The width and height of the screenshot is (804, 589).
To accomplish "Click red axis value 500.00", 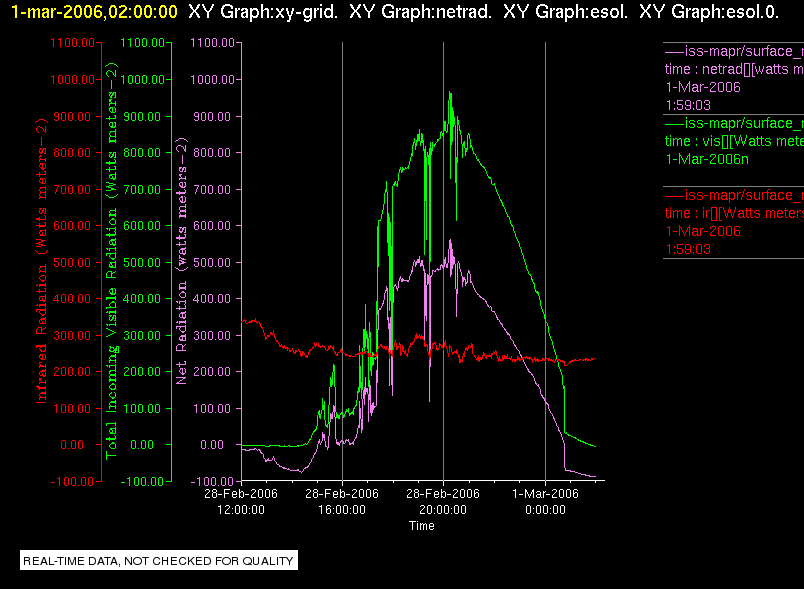I will (x=72, y=262).
